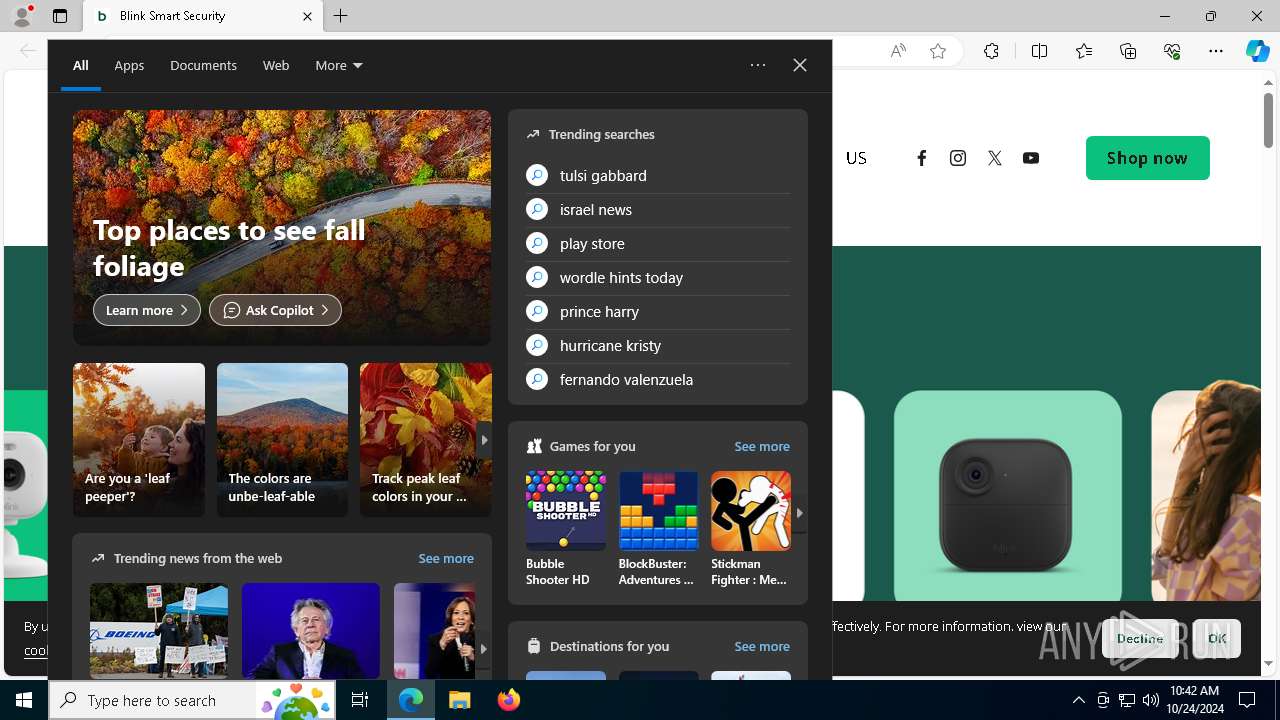Open a new Edge tab
The image size is (1280, 720).
(x=341, y=16)
